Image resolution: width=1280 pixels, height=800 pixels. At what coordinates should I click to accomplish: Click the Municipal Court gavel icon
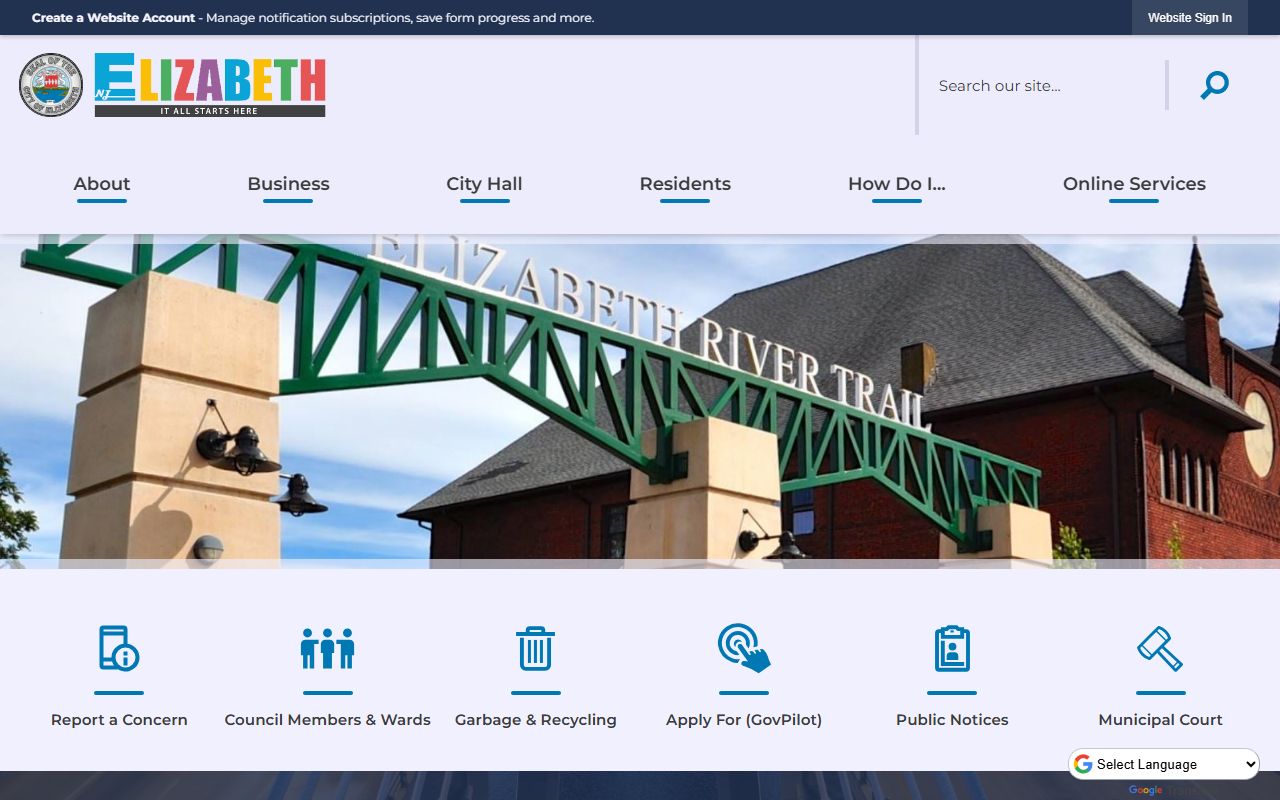(1160, 648)
